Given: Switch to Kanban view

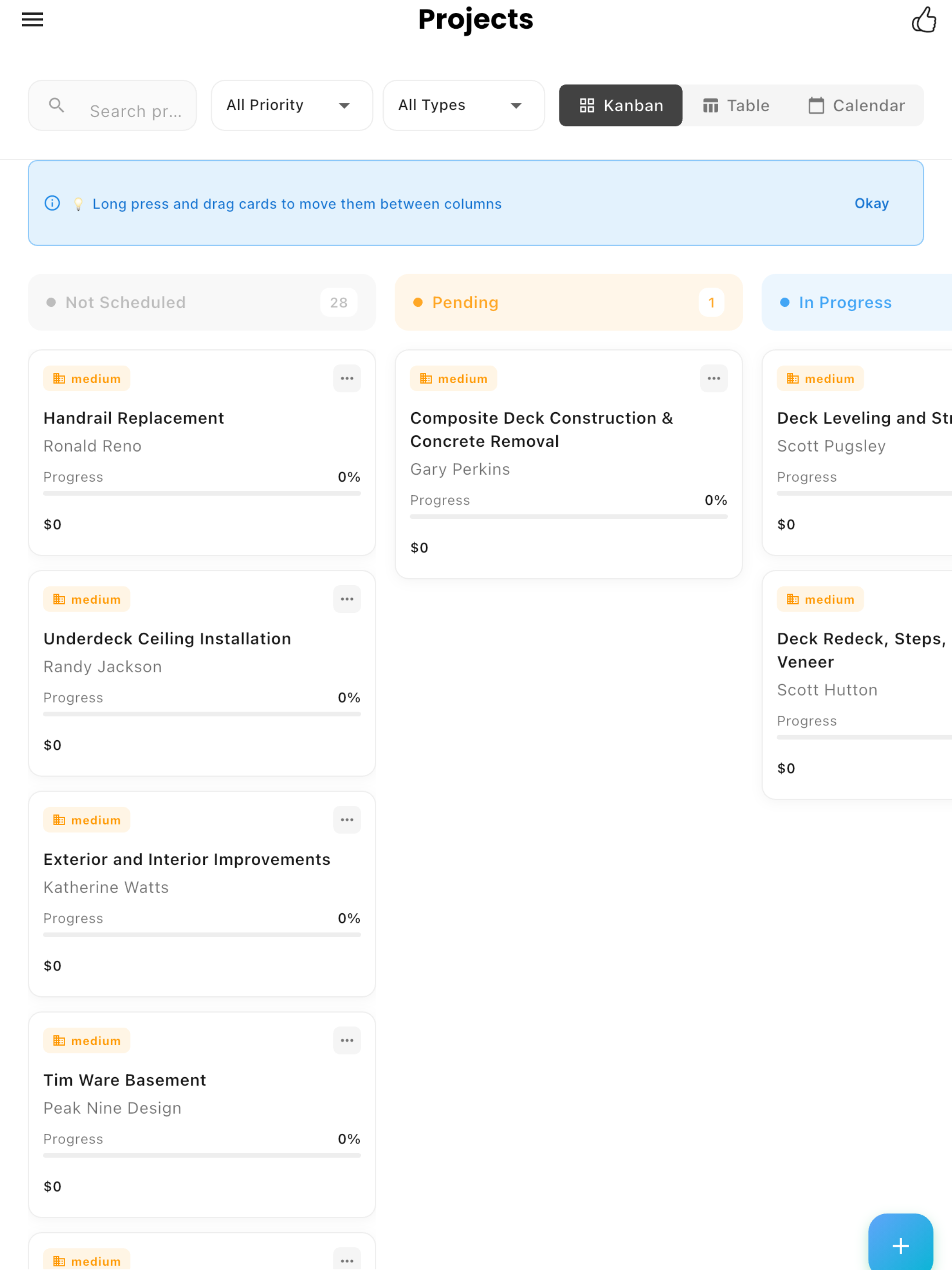Looking at the screenshot, I should click(620, 105).
